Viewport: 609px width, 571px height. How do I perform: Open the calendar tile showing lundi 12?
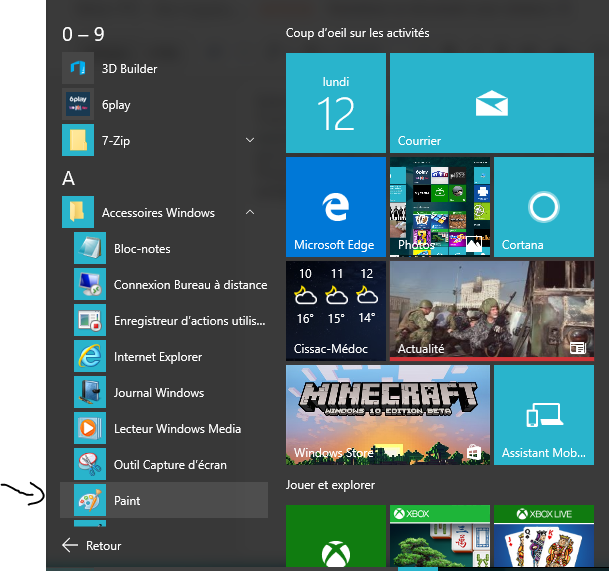(336, 103)
